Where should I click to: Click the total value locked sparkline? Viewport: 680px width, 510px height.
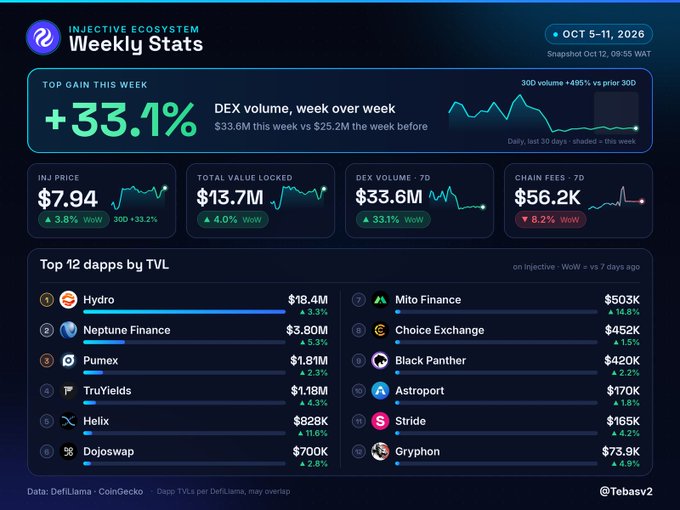pyautogui.click(x=298, y=198)
